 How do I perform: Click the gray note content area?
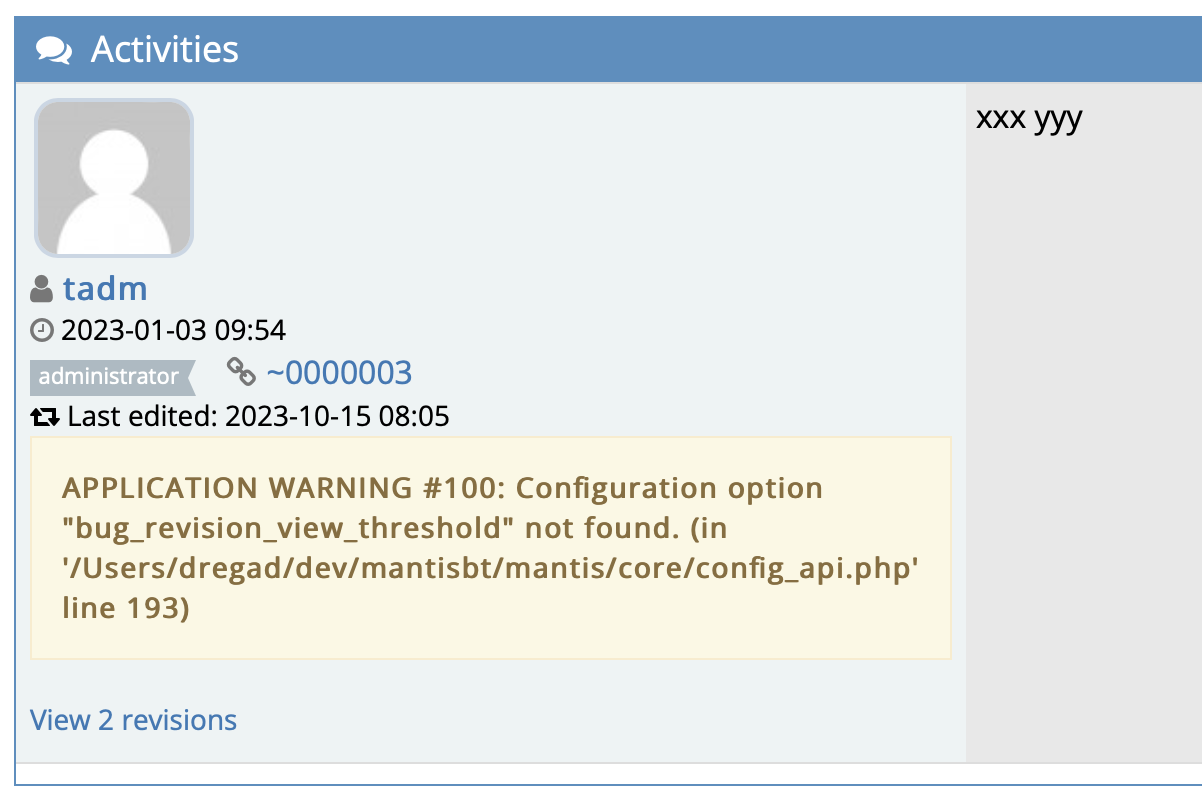(x=1084, y=422)
